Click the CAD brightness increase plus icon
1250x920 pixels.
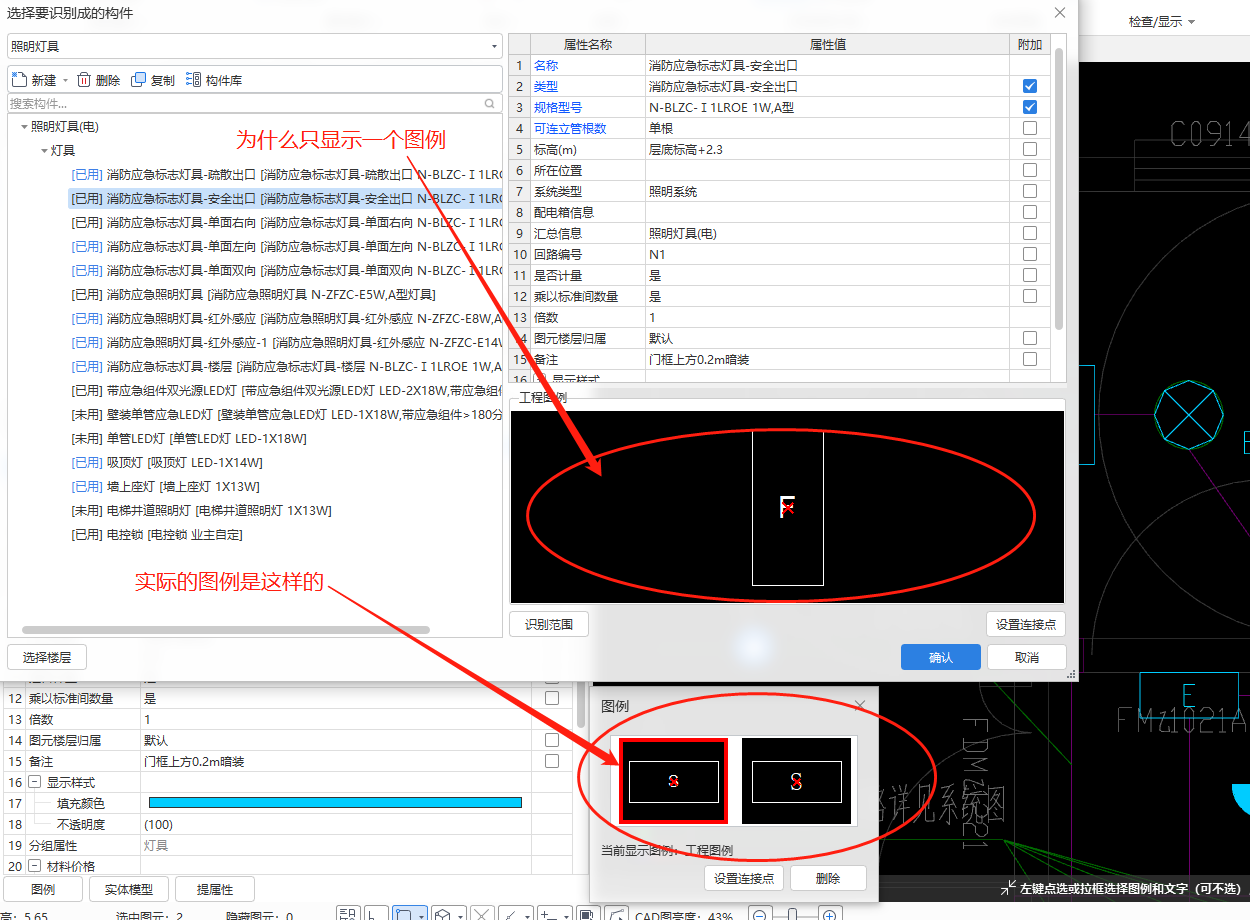[x=829, y=915]
